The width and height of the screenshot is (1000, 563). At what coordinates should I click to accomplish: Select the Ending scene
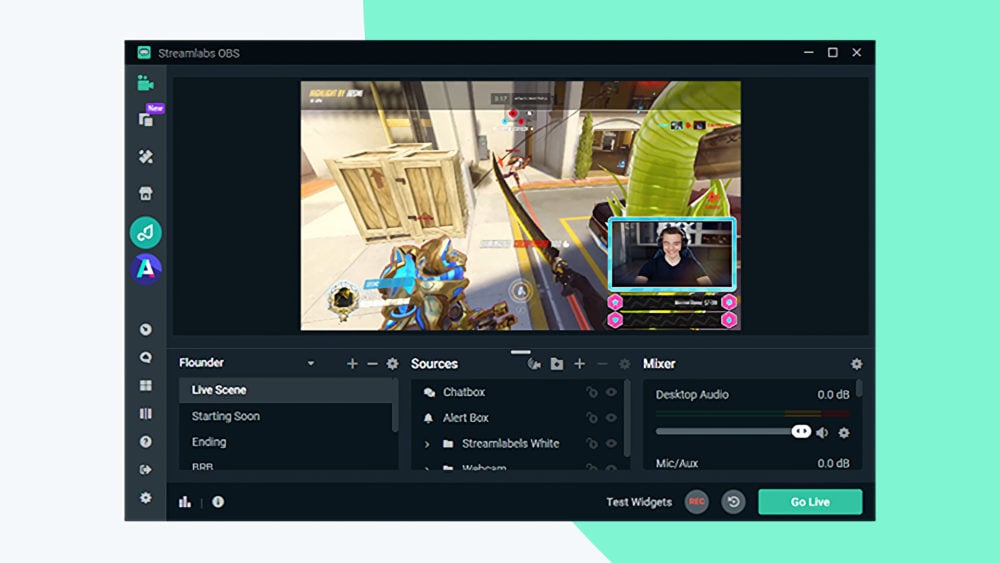click(286, 442)
